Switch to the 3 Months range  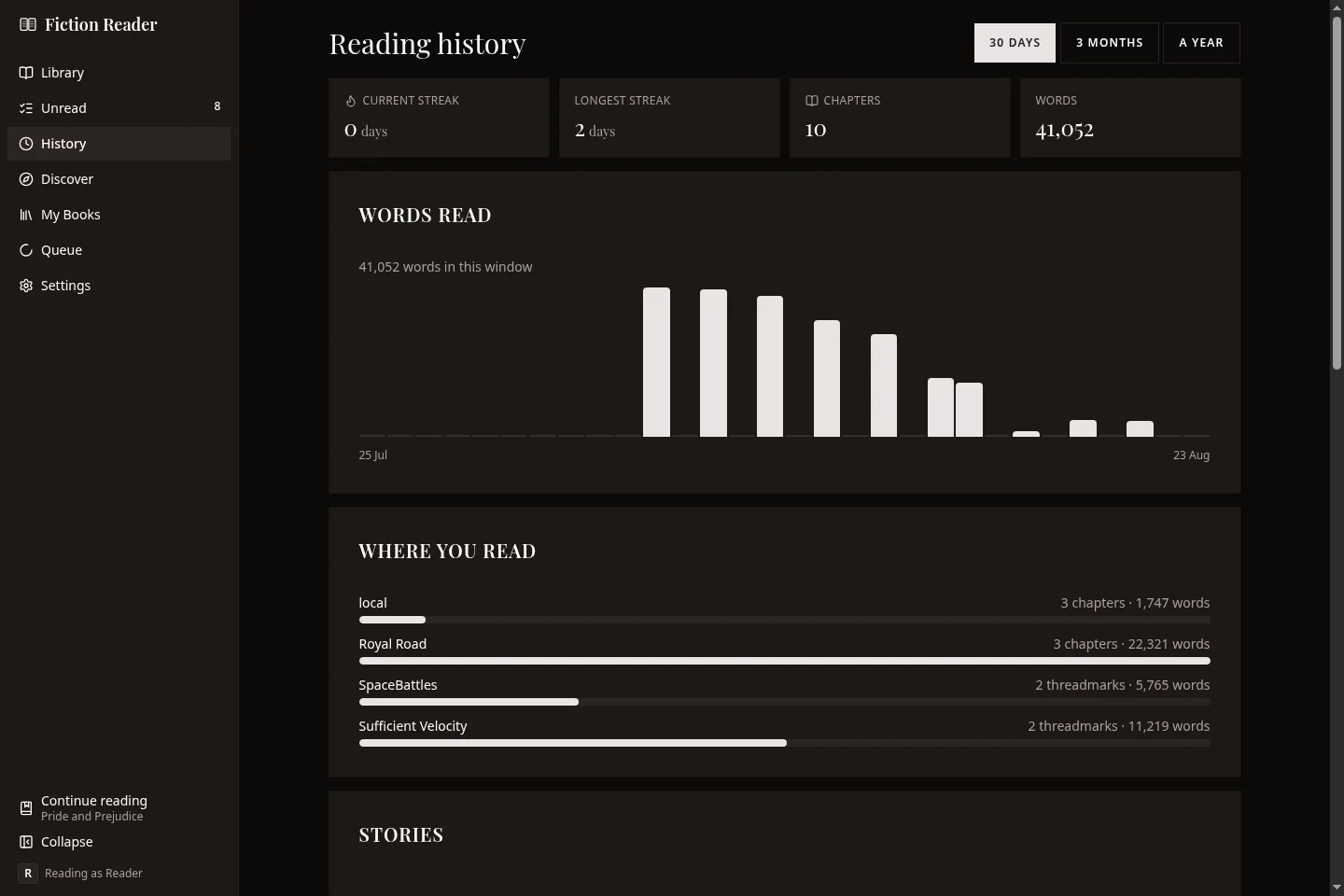pos(1110,43)
